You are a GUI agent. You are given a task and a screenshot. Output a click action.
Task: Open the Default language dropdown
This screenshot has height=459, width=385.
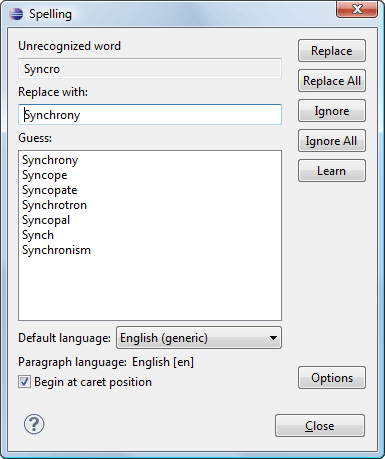coord(199,338)
